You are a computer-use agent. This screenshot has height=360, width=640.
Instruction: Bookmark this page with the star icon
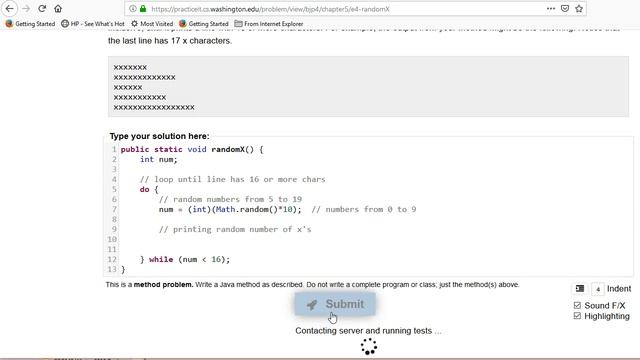pyautogui.click(x=579, y=9)
